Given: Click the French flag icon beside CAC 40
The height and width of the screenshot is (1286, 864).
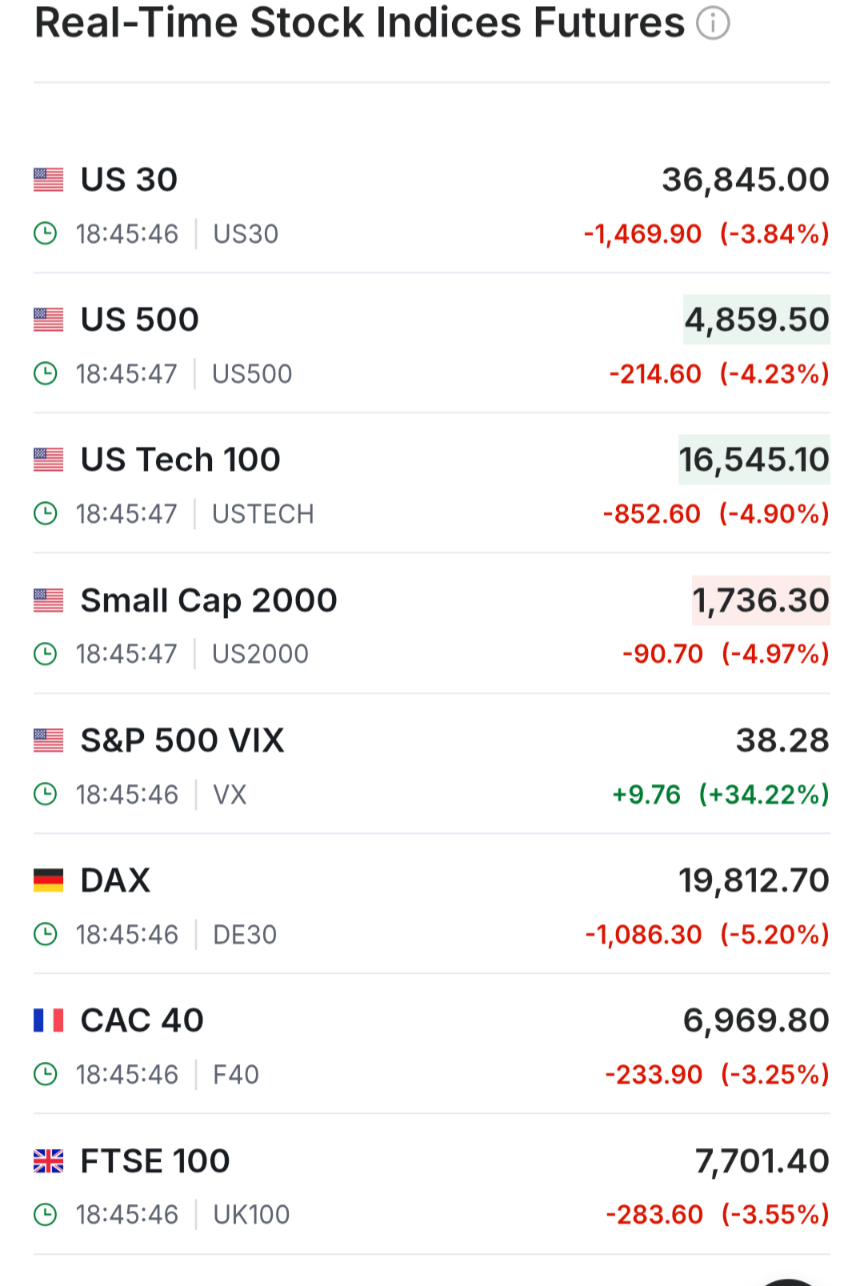Looking at the screenshot, I should [48, 1021].
